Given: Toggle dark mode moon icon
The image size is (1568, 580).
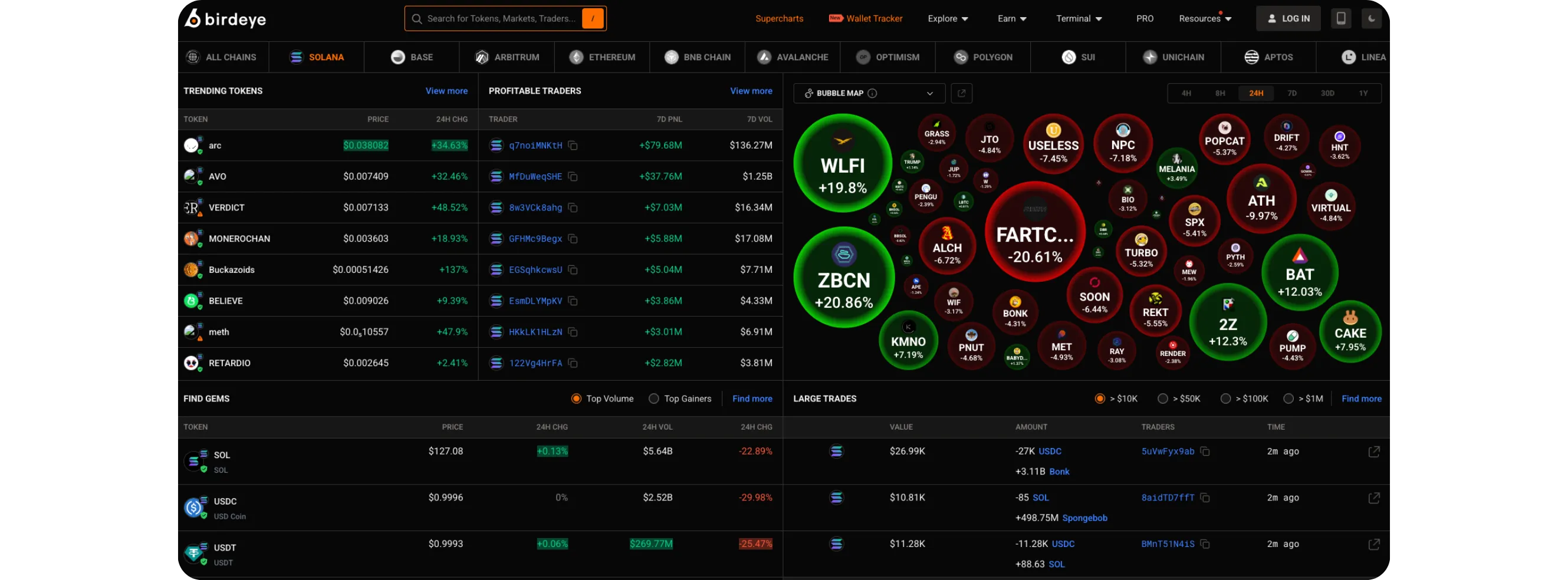Looking at the screenshot, I should coord(1372,19).
